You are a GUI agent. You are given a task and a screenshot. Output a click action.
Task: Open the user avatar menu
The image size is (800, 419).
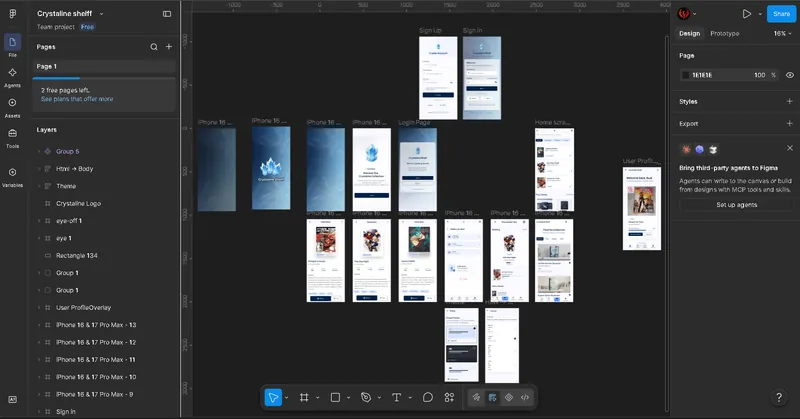pyautogui.click(x=684, y=14)
